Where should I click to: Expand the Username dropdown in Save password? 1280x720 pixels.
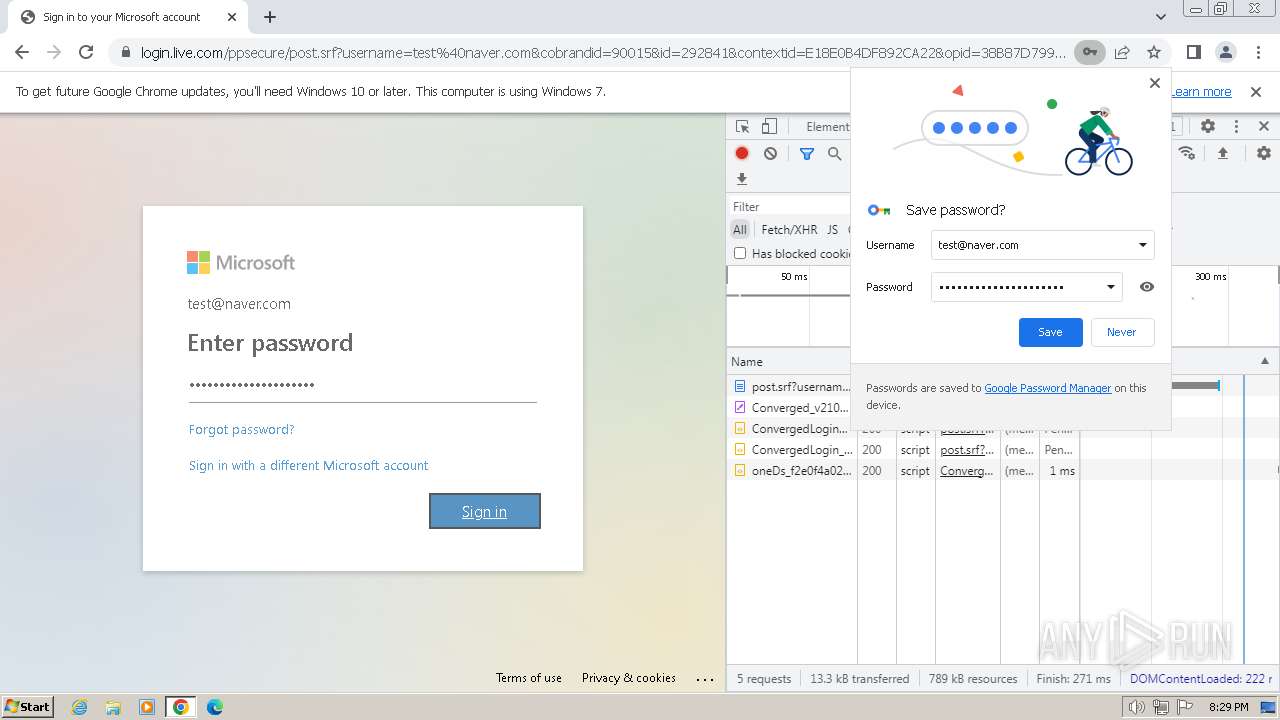coord(1142,245)
